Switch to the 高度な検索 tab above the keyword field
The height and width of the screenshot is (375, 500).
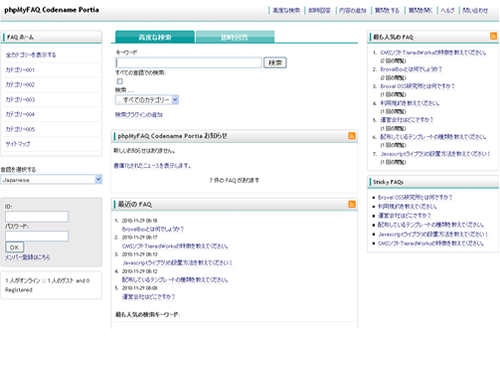[155, 37]
